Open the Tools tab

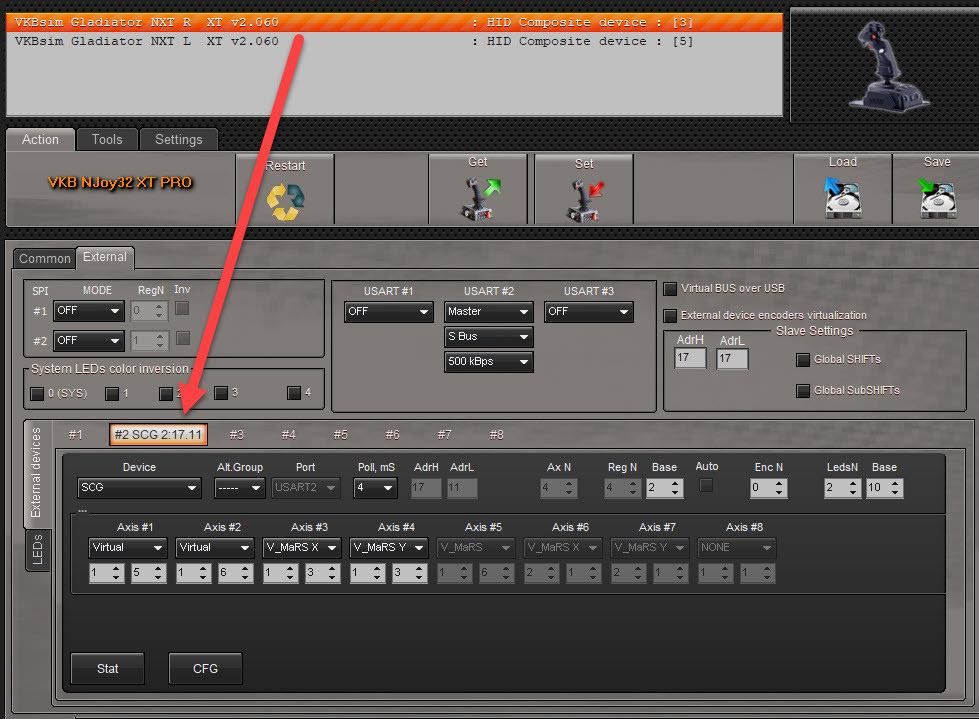(107, 140)
